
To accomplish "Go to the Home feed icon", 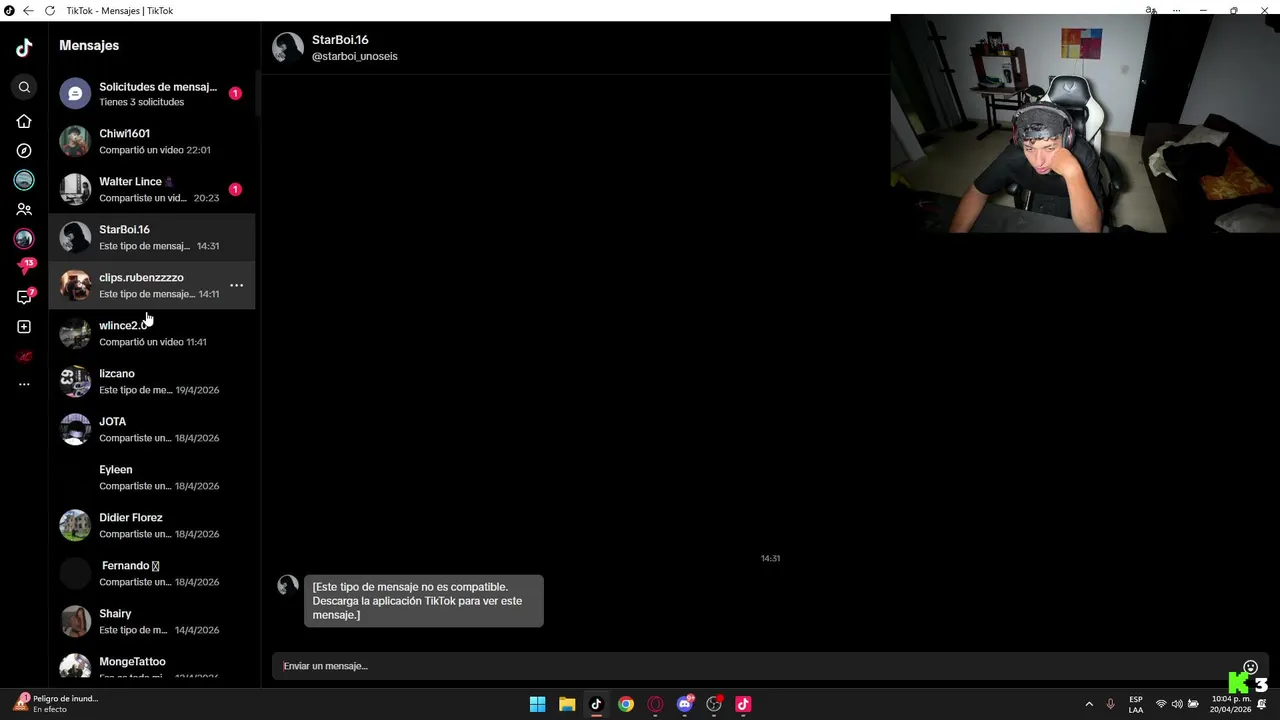I will pyautogui.click(x=24, y=121).
